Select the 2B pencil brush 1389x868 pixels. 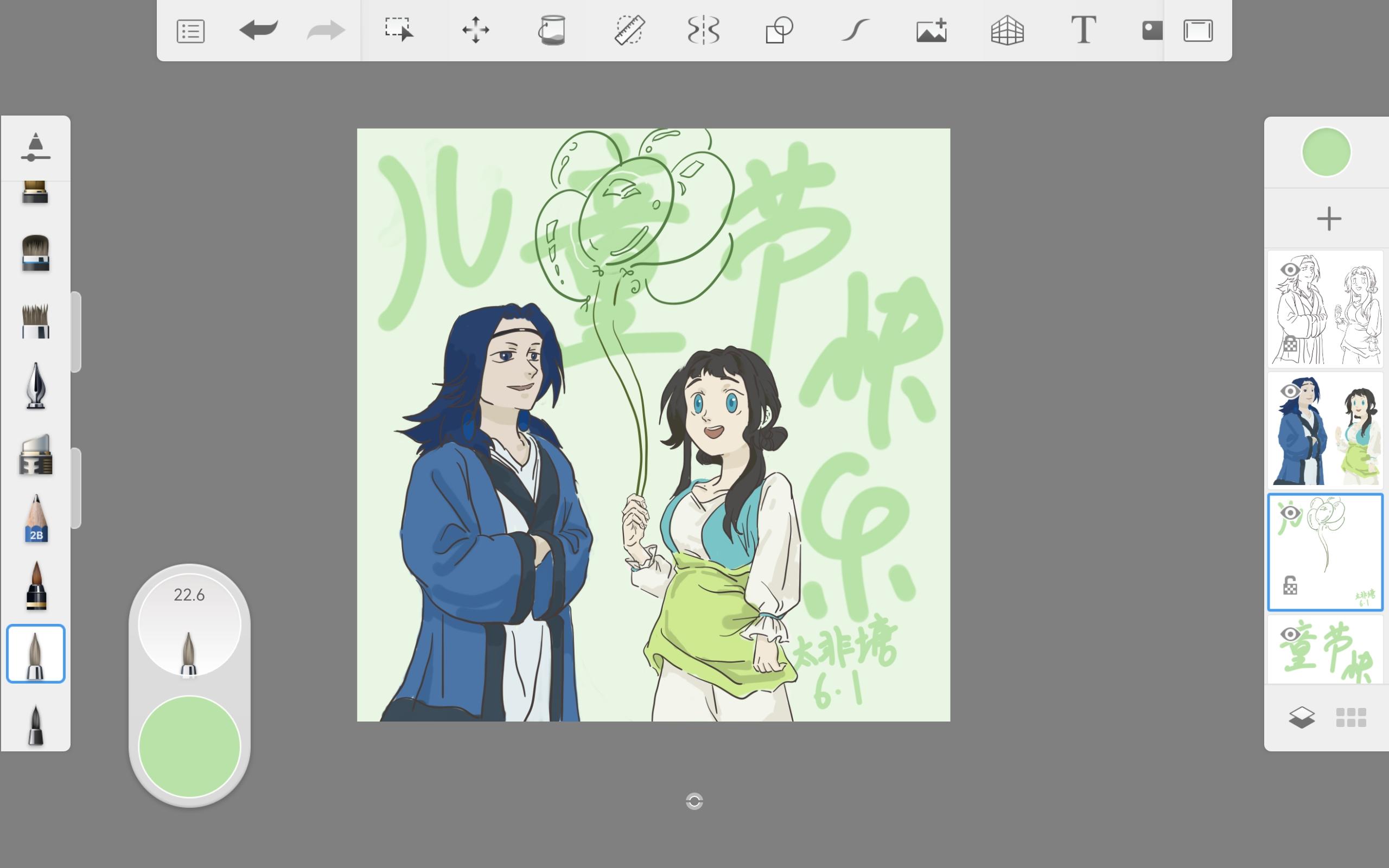coord(36,519)
